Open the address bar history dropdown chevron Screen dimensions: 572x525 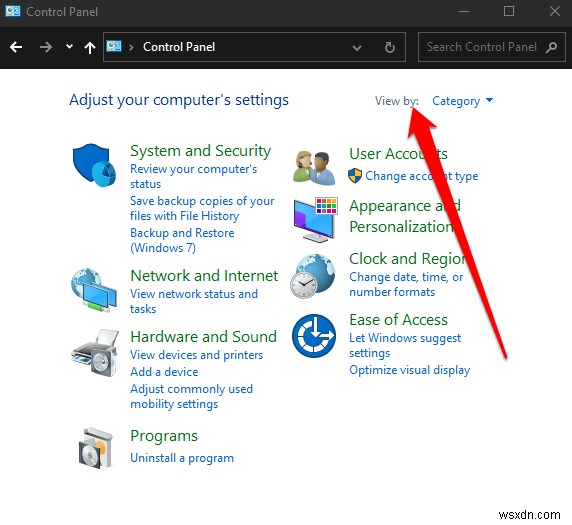[x=357, y=48]
